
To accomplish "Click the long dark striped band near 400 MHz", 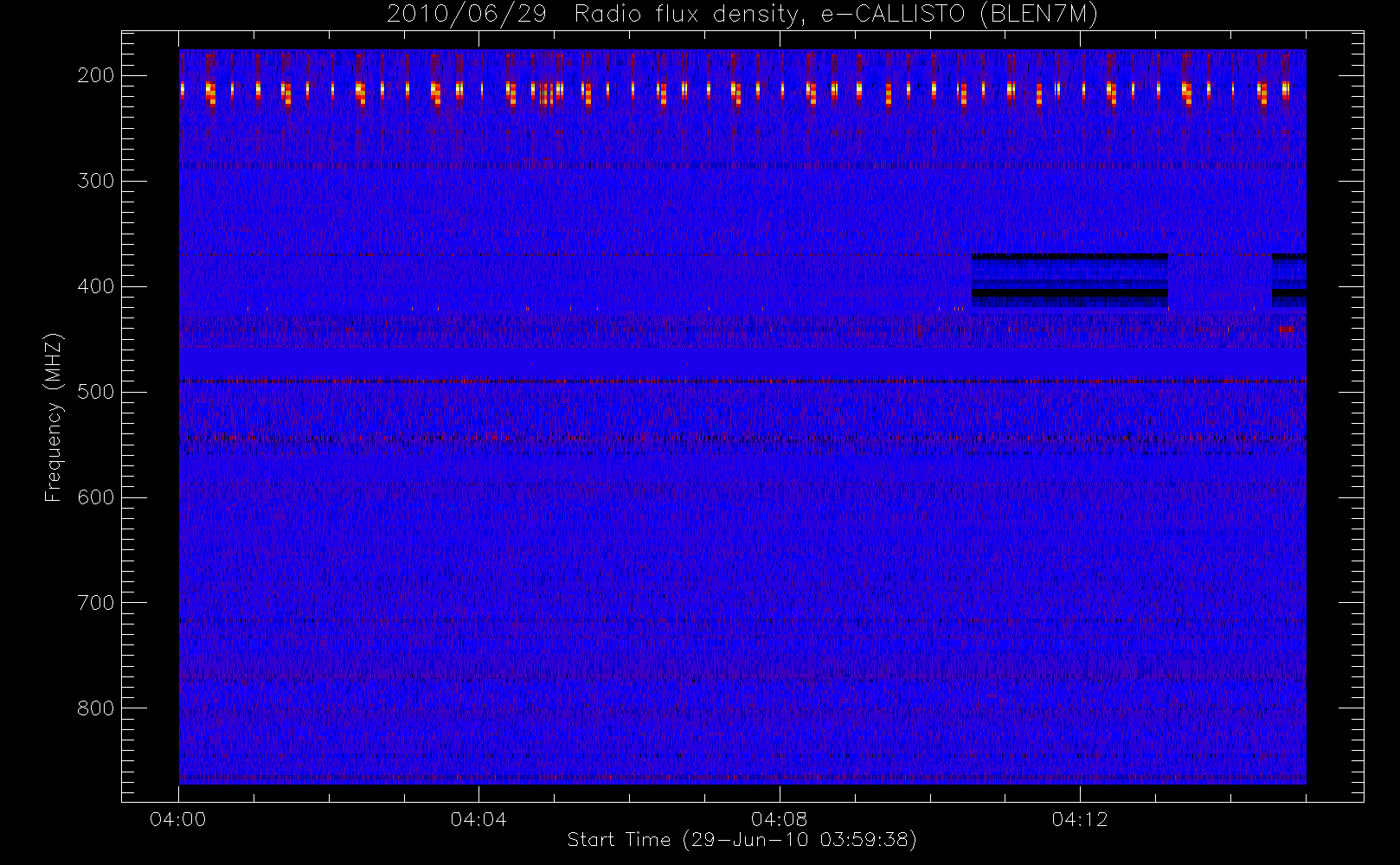I will (x=1070, y=281).
